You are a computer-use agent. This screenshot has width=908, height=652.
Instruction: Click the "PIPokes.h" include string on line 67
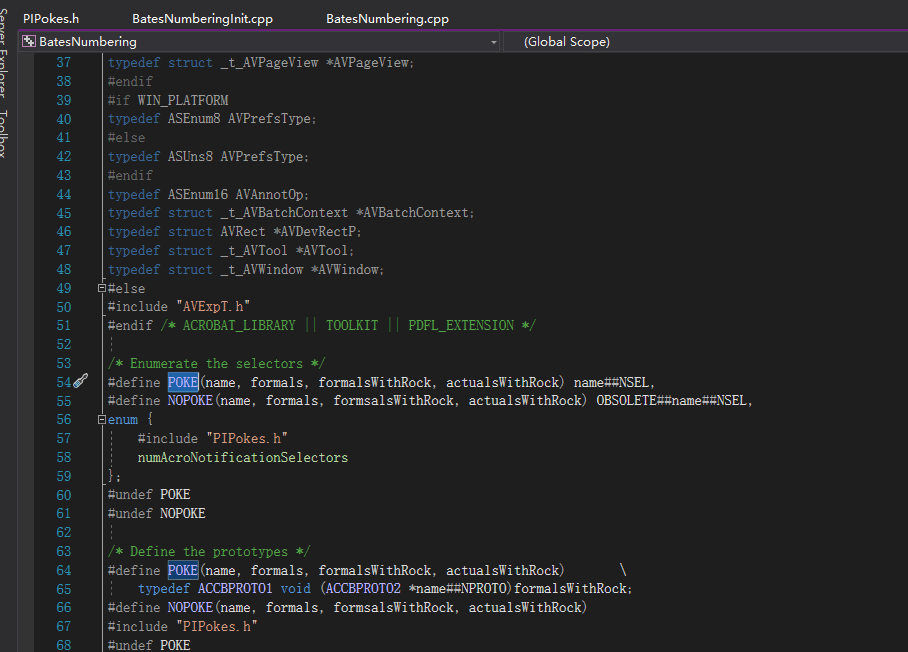[x=217, y=627]
